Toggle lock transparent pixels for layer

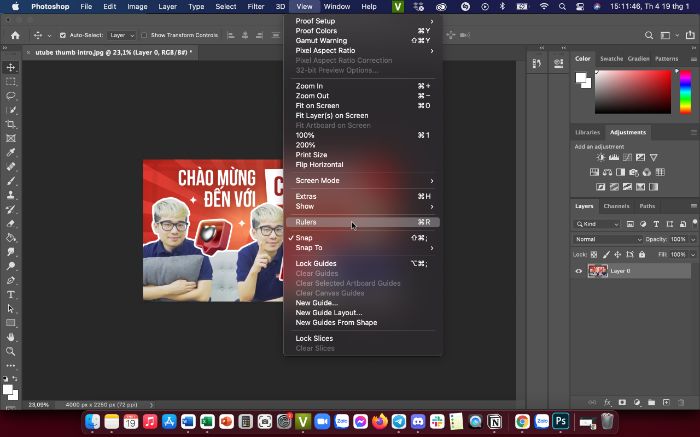594,254
